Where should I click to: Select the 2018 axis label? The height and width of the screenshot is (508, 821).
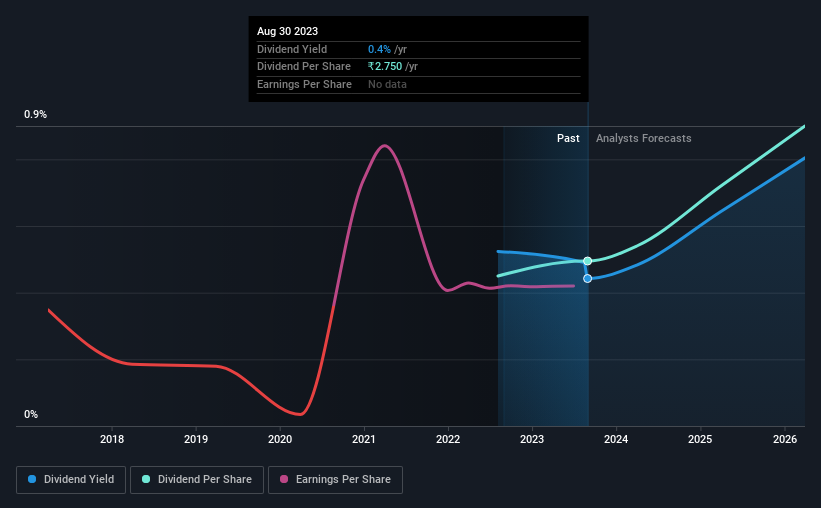click(112, 439)
